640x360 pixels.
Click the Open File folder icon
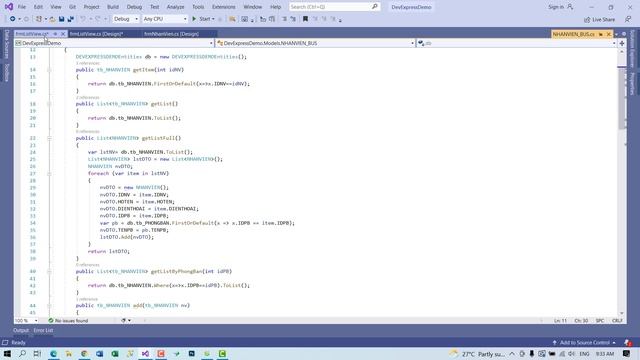point(52,19)
